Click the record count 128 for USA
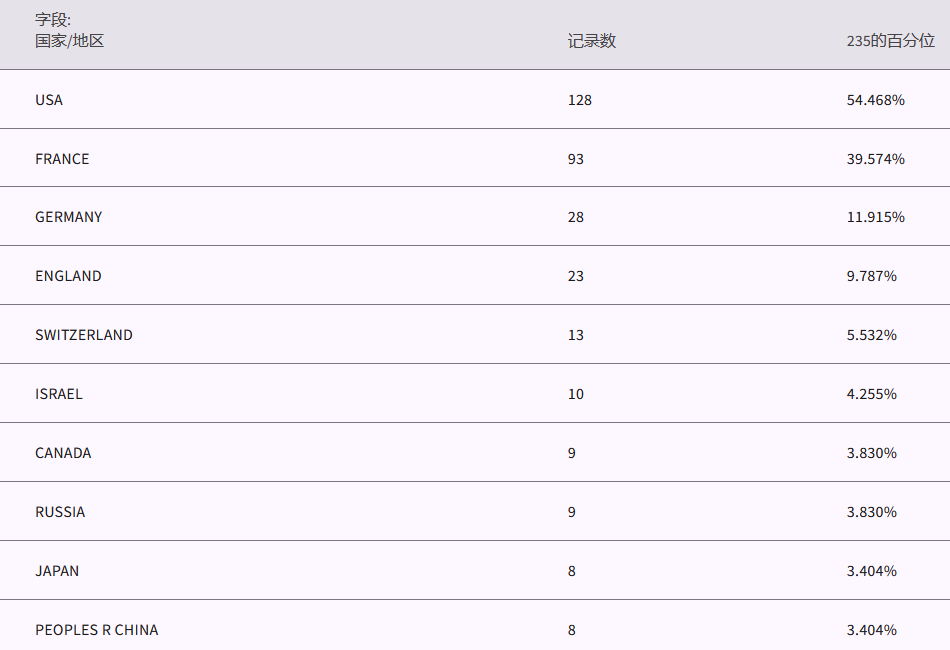The image size is (950, 650). point(580,100)
